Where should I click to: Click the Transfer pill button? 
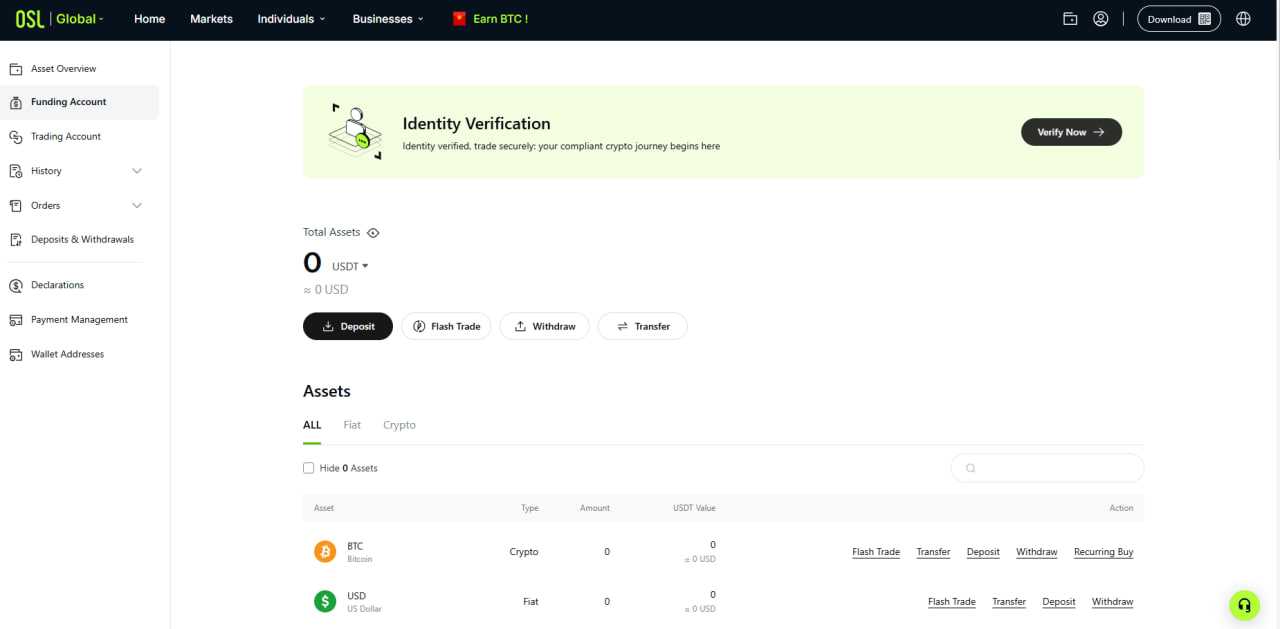point(642,326)
